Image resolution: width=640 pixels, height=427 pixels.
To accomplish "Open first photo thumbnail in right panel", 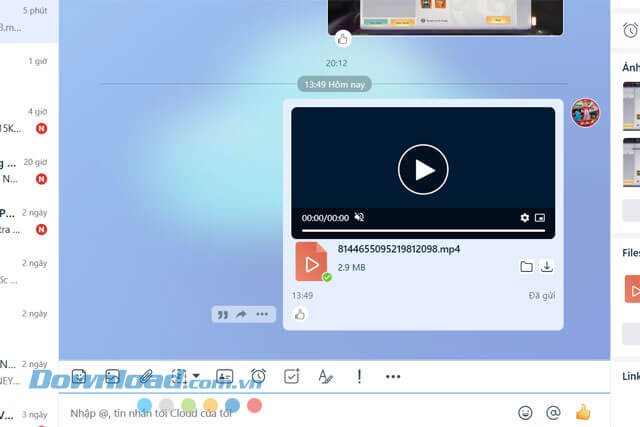I will click(x=631, y=106).
